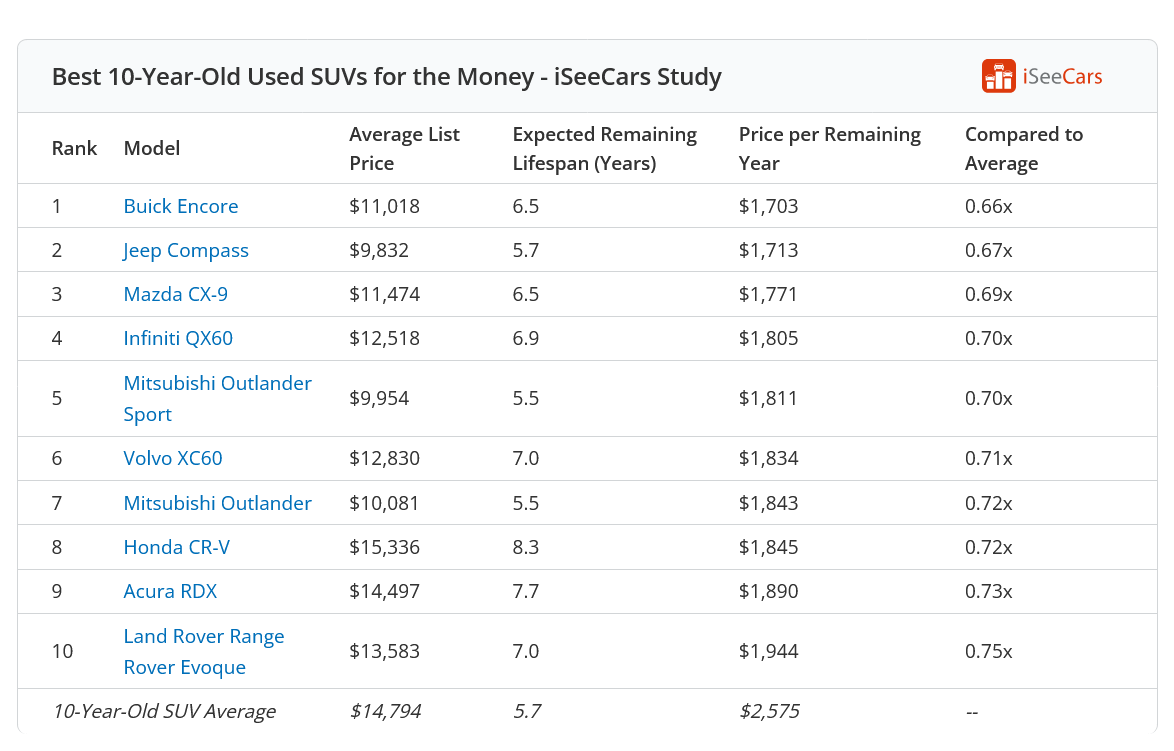Click Expected Remaining Lifespan column header
Viewport: 1174px width, 751px height.
point(604,148)
